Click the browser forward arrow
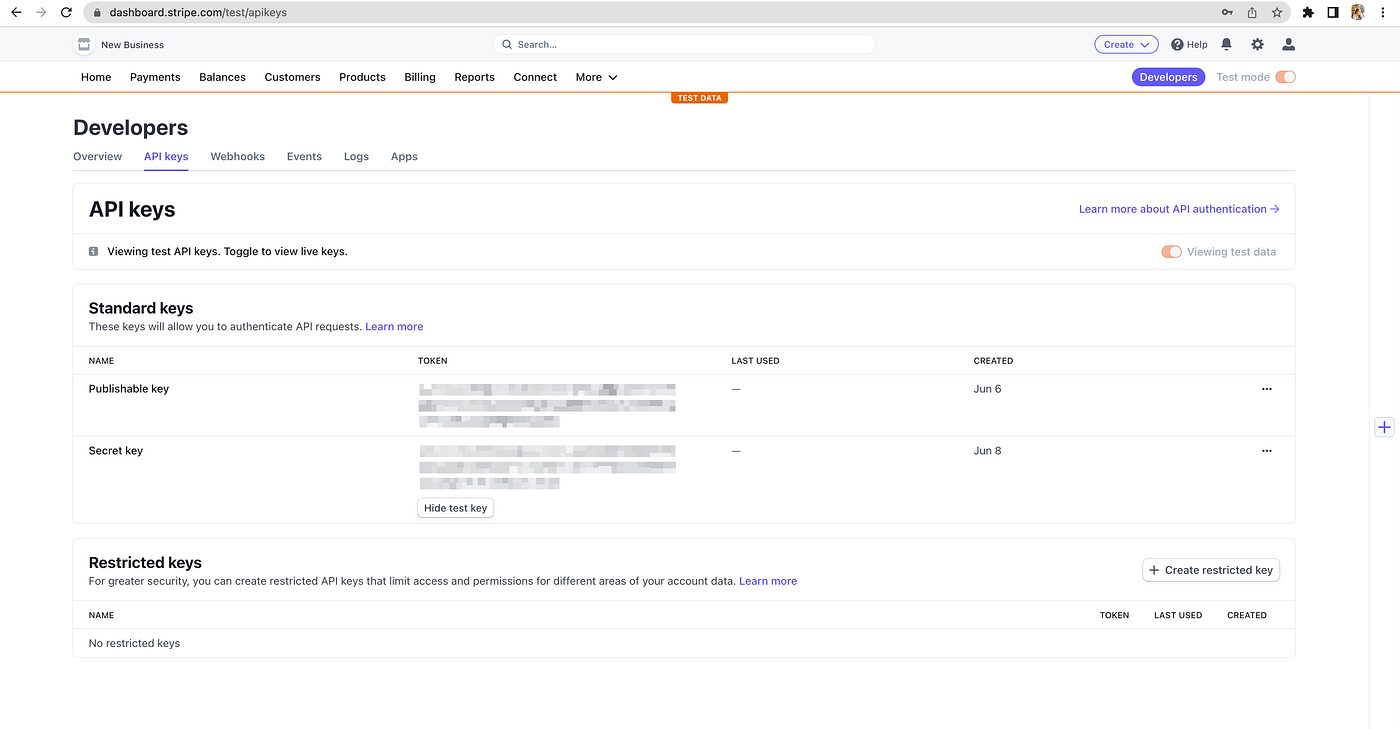Screen dimensions: 1400x729 [41, 13]
